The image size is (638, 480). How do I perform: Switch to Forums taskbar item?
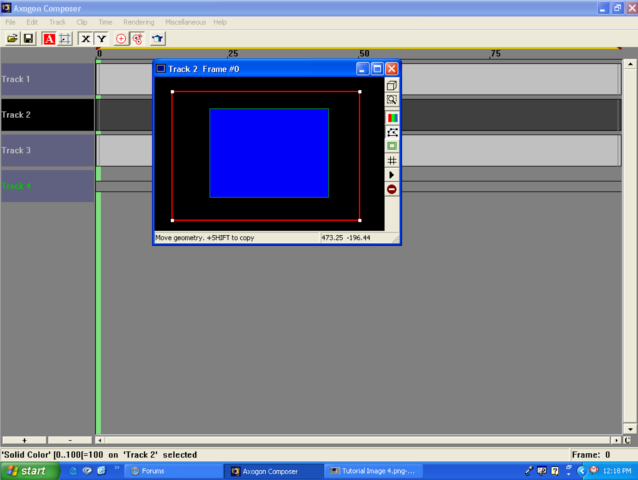point(173,471)
